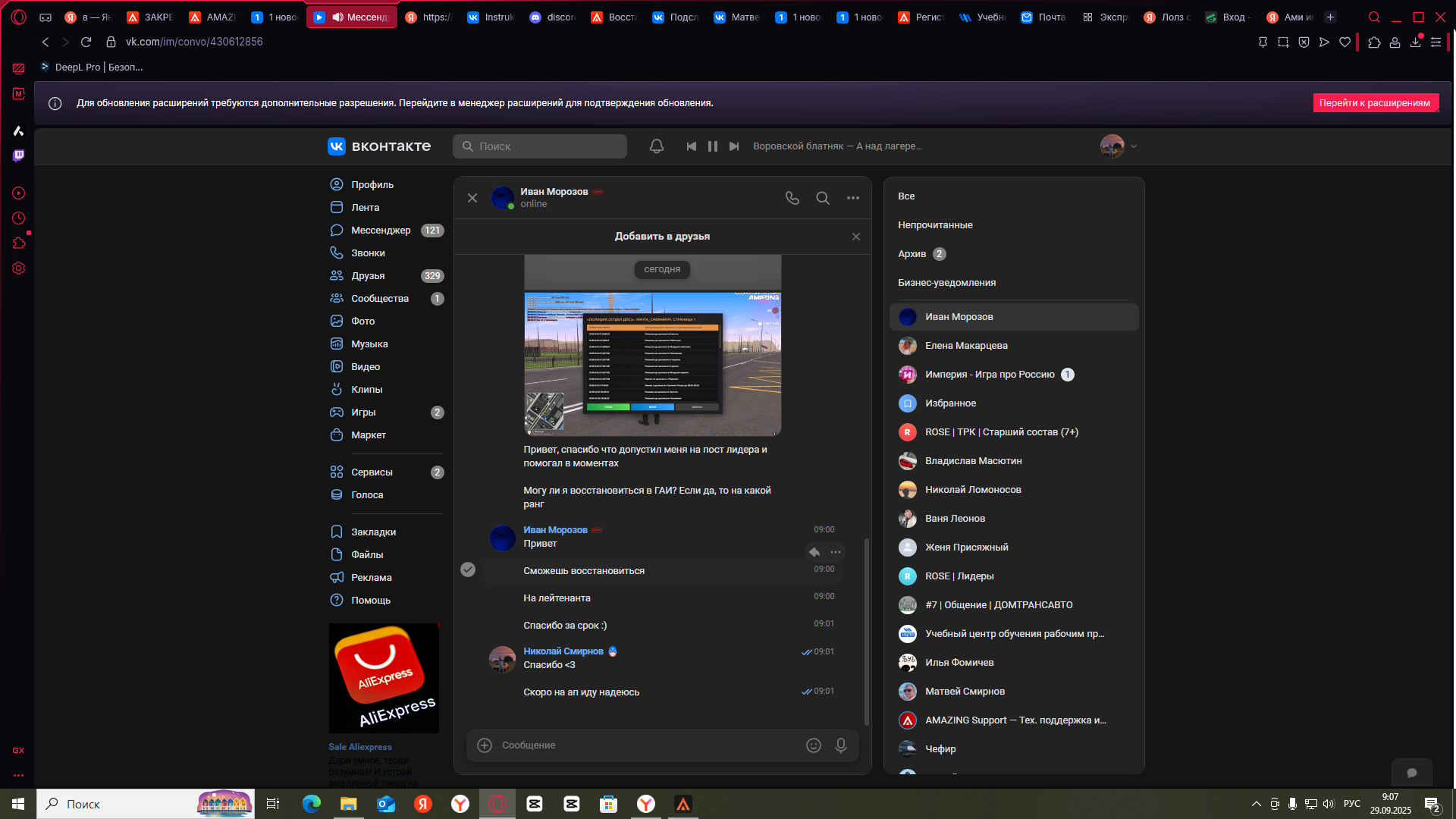
Task: Open the Архив folder
Action: tap(912, 254)
